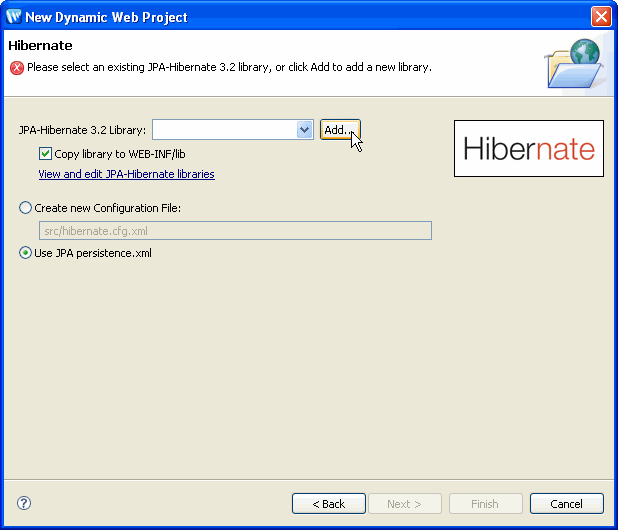Screen dimensions: 618x530
Task: Click the Add... button
Action: (340, 130)
